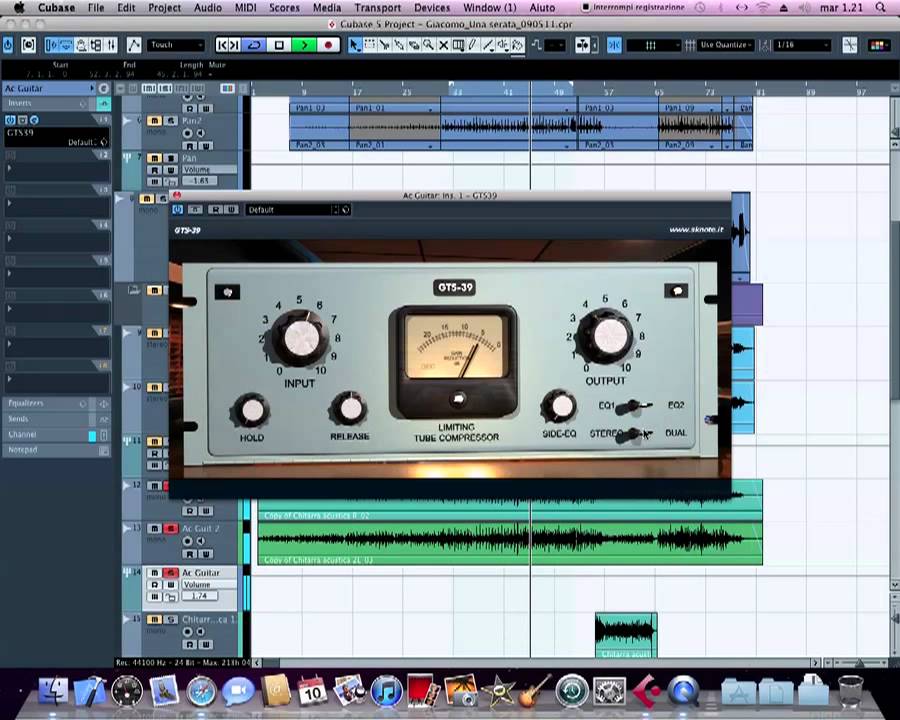Click the INPUT knob on GTS-39
This screenshot has width=900, height=720.
301,338
